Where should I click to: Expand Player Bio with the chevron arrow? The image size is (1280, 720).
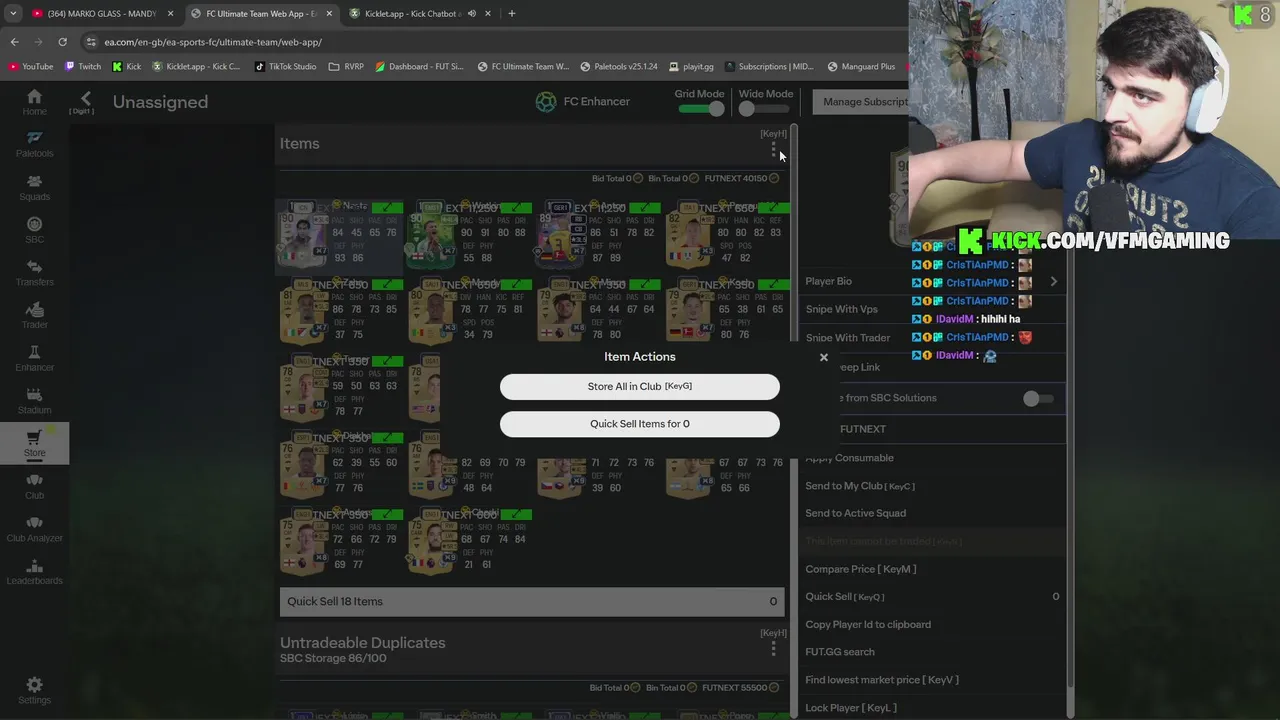(x=1053, y=282)
